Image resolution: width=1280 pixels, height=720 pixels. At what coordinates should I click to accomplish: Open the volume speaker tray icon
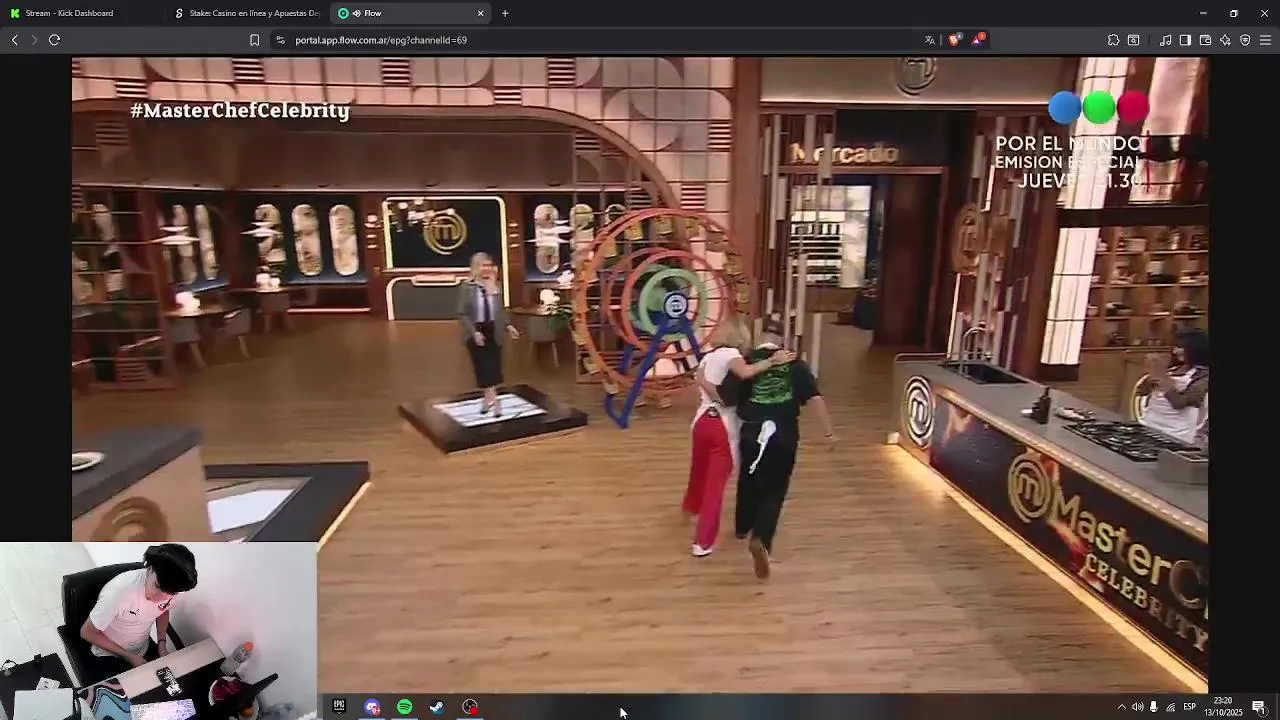click(1137, 707)
